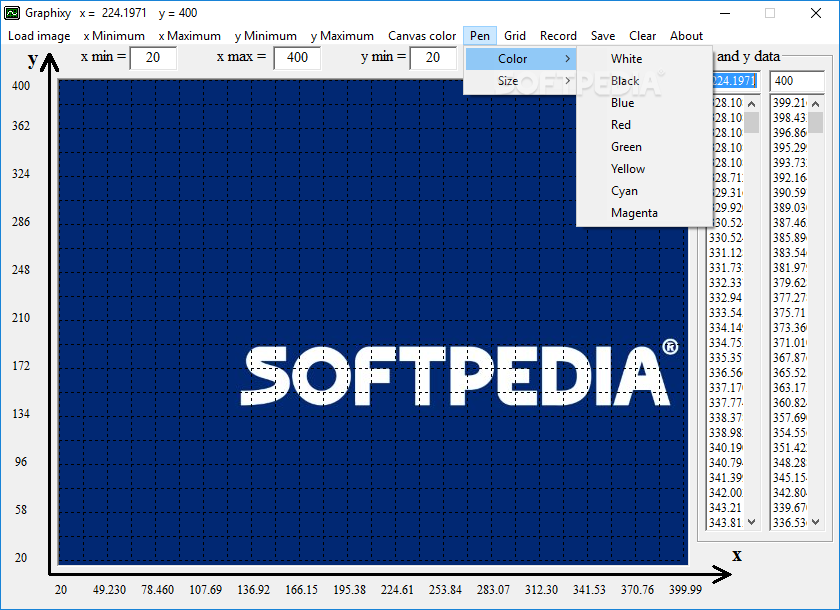Viewport: 840px width, 610px height.
Task: Click down arrow of y data scrollbar
Action: point(816,522)
